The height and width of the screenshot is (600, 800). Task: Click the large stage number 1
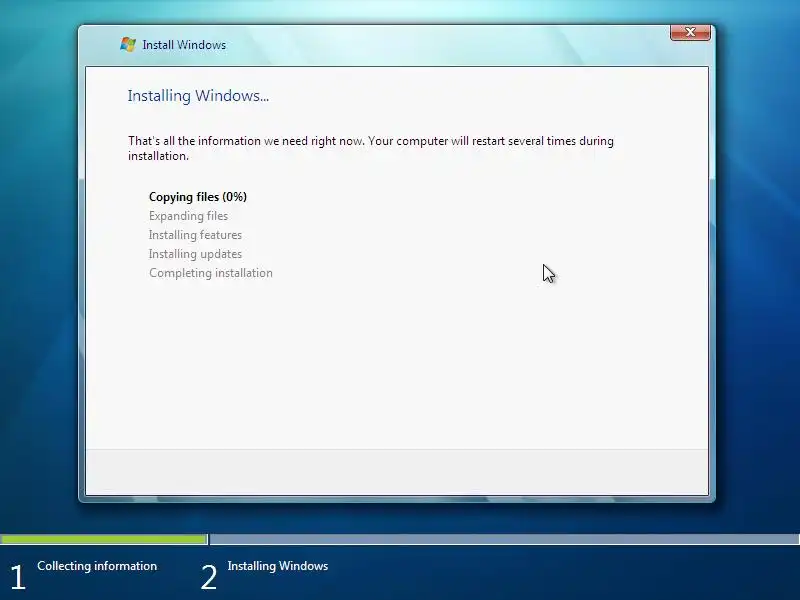(x=18, y=578)
